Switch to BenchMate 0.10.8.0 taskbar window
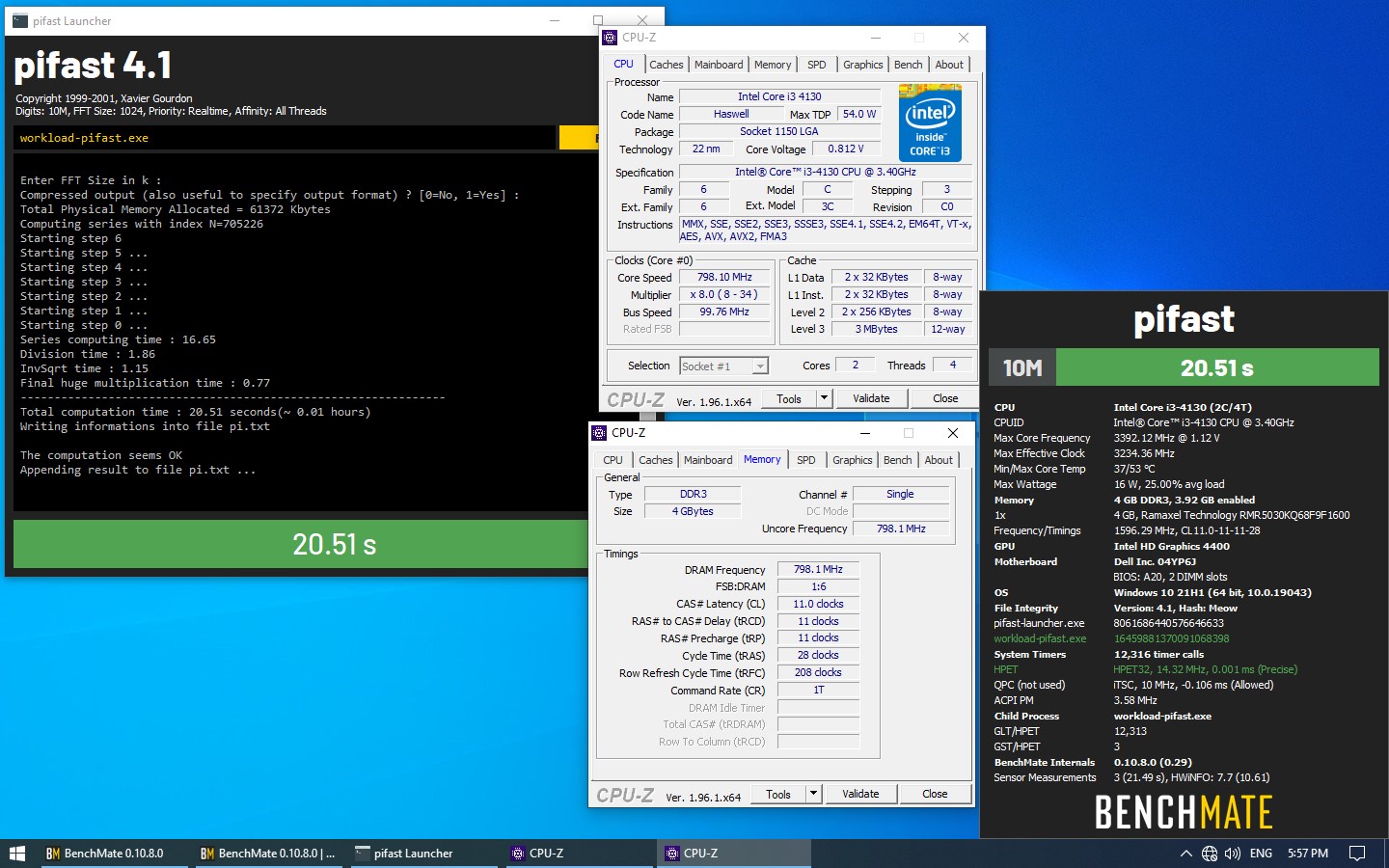 pos(114,854)
